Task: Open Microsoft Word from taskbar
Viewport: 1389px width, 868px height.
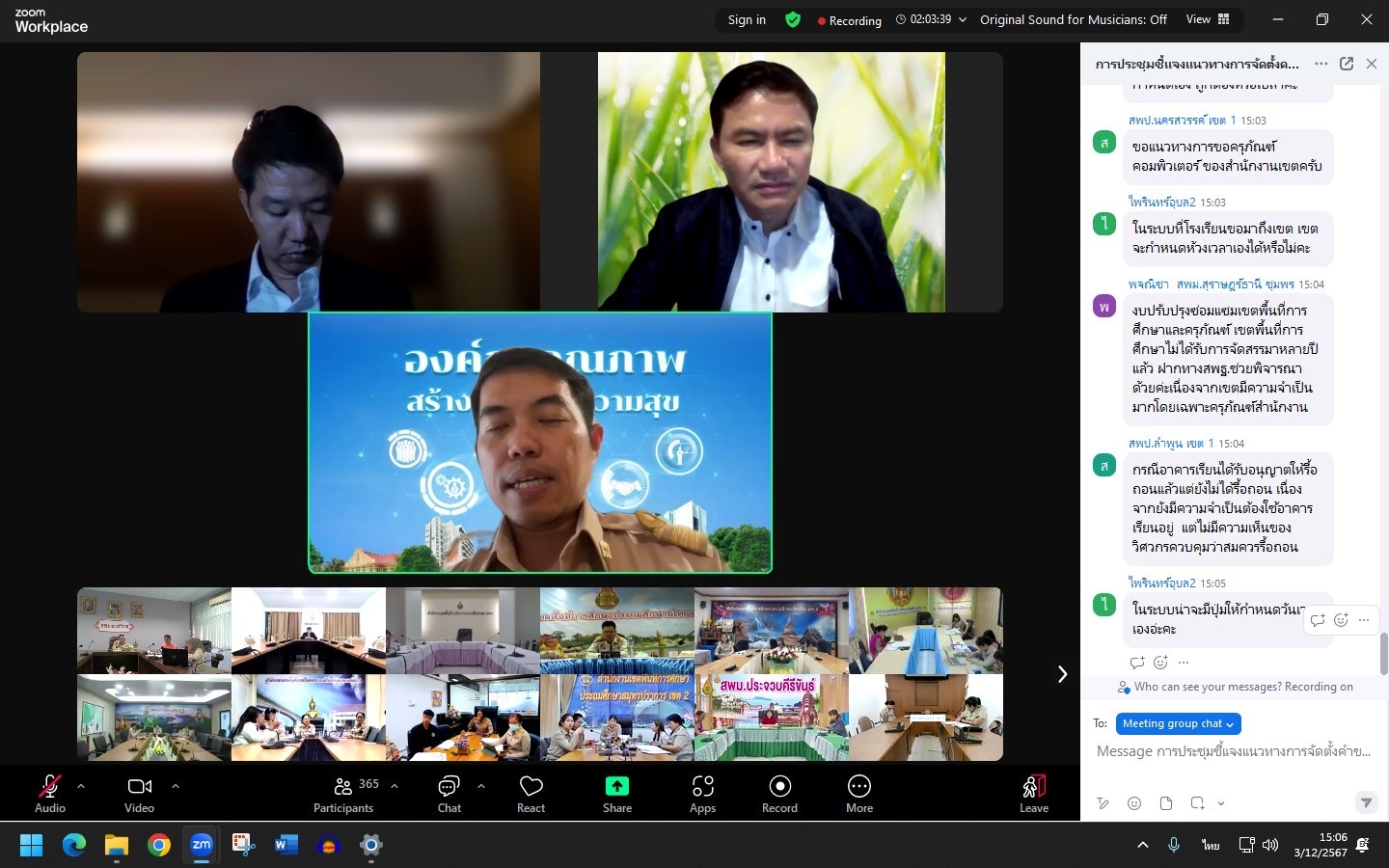Action: pos(286,846)
